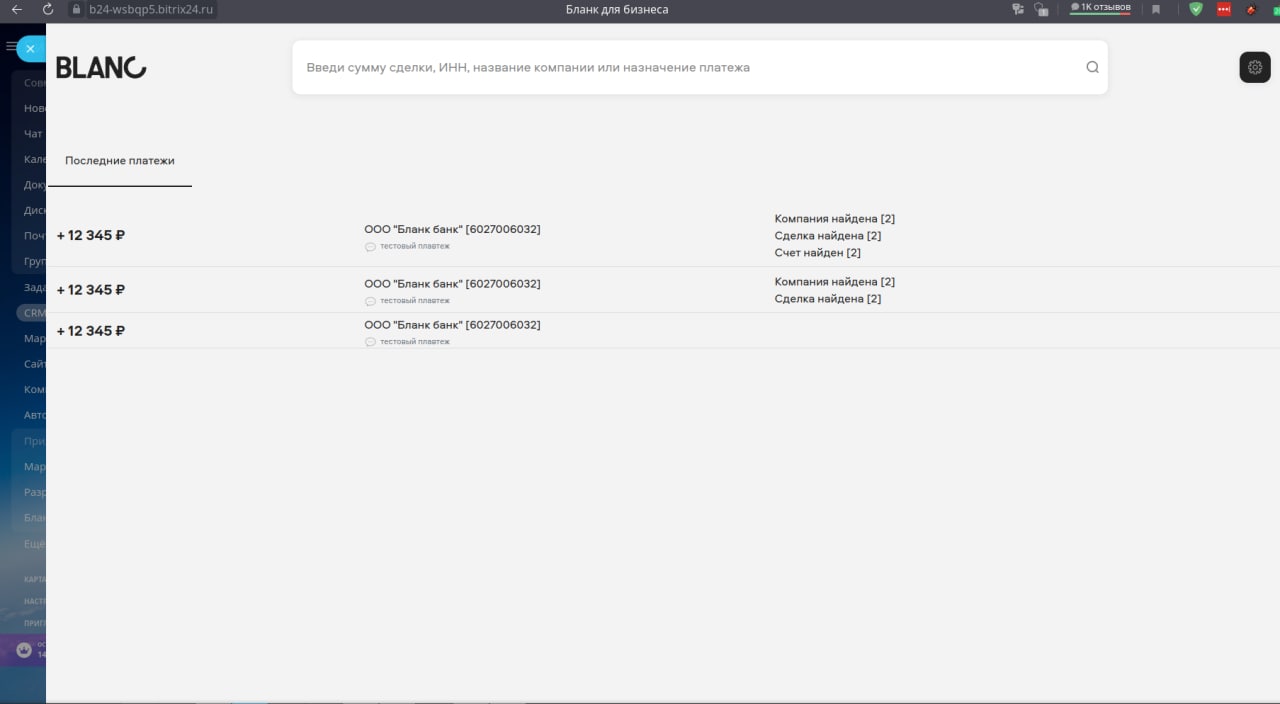Open the Счет найден [2] link
This screenshot has width=1280, height=704.
coord(818,253)
